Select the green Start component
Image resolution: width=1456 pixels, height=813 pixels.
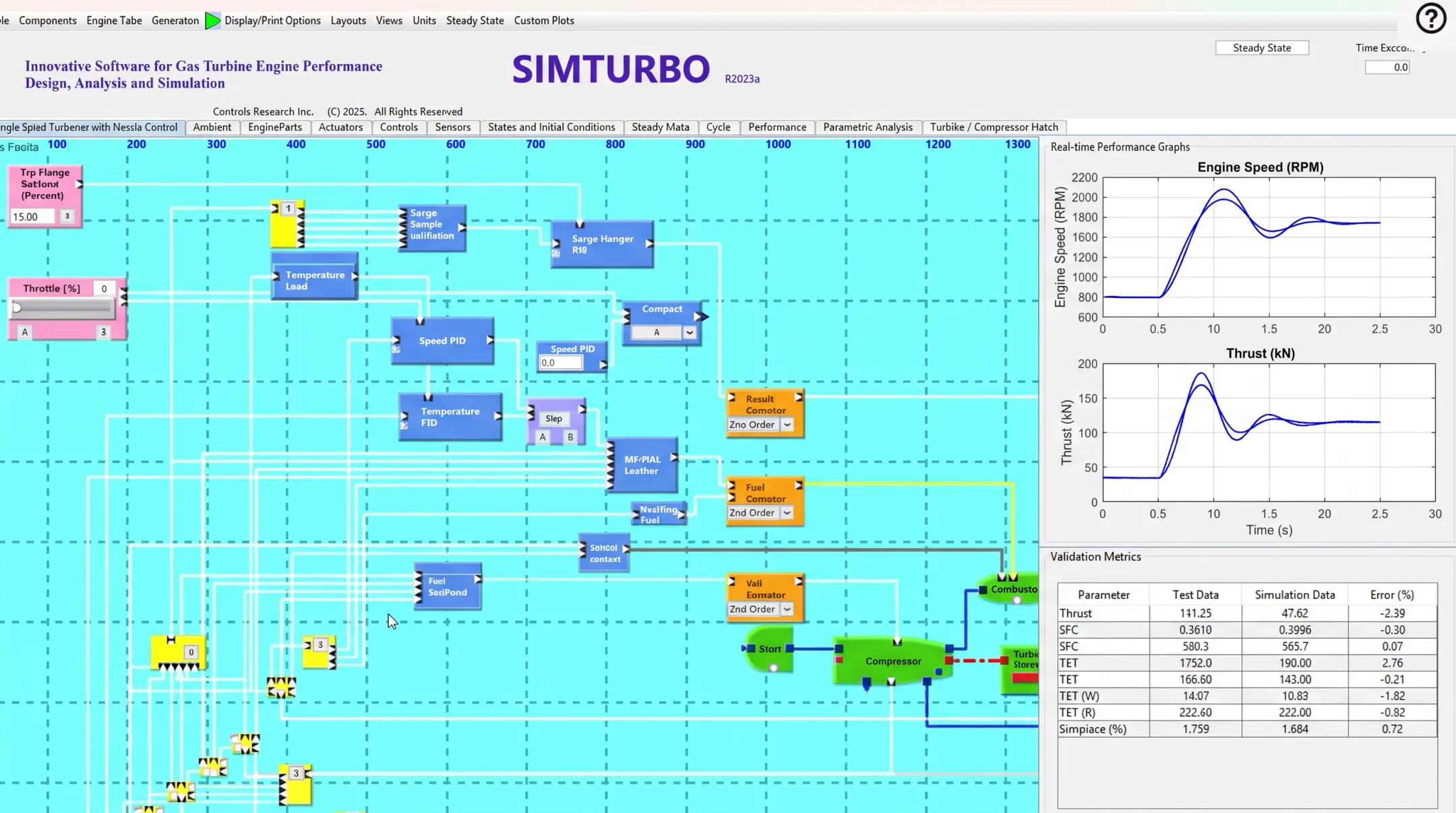[769, 649]
